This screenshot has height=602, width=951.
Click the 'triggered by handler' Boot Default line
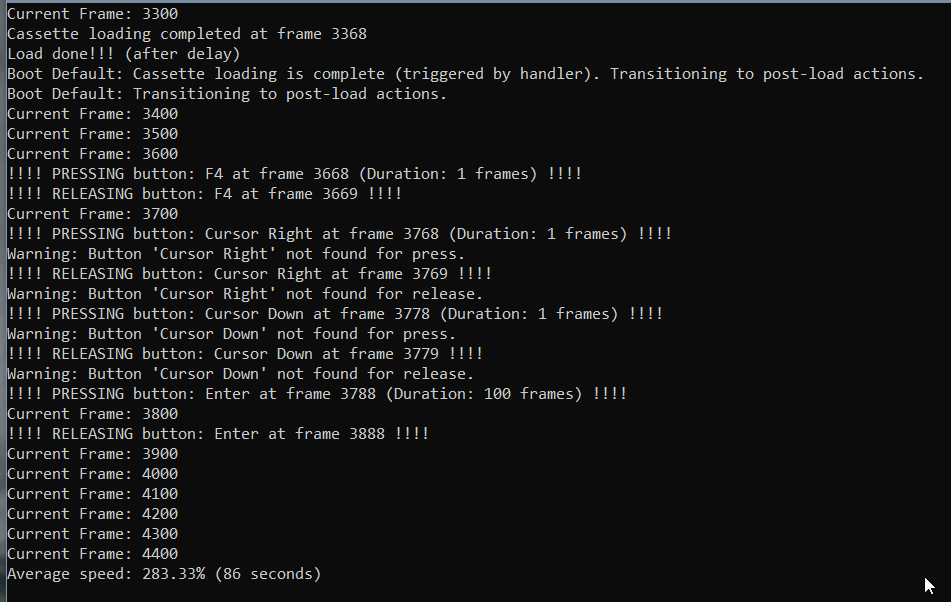coord(465,74)
